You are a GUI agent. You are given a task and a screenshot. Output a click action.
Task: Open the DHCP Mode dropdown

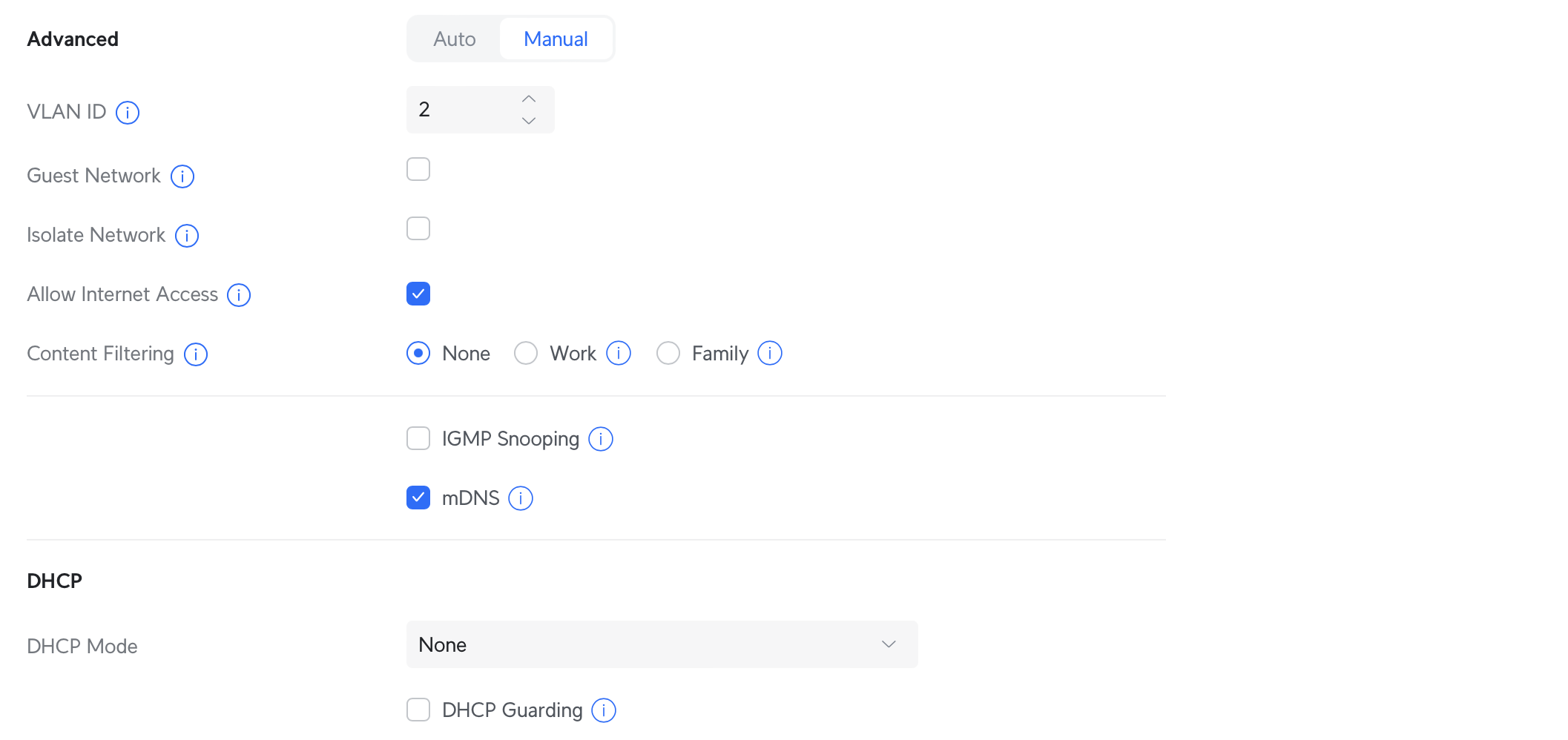point(662,644)
